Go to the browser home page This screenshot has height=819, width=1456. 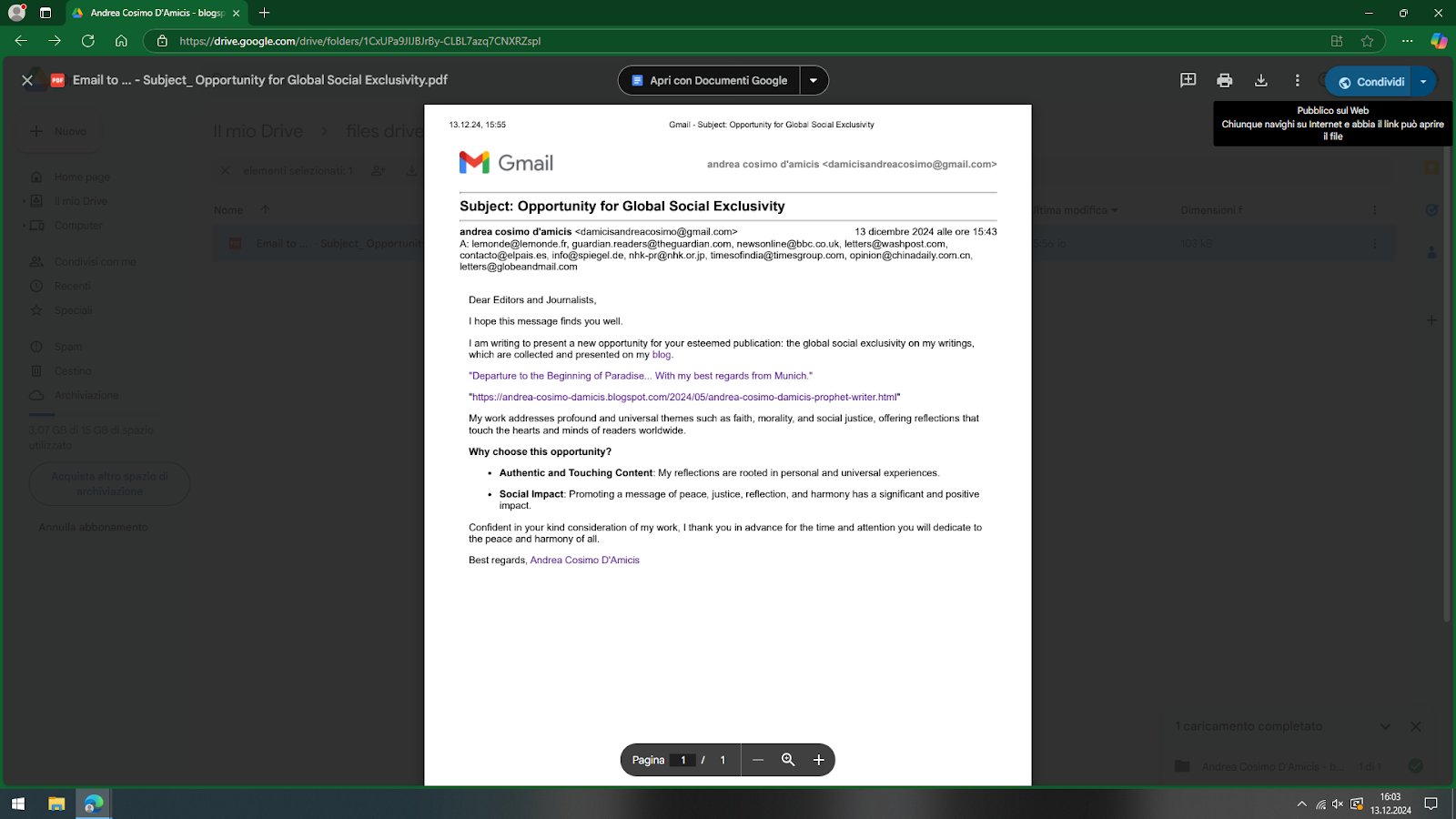[x=121, y=41]
